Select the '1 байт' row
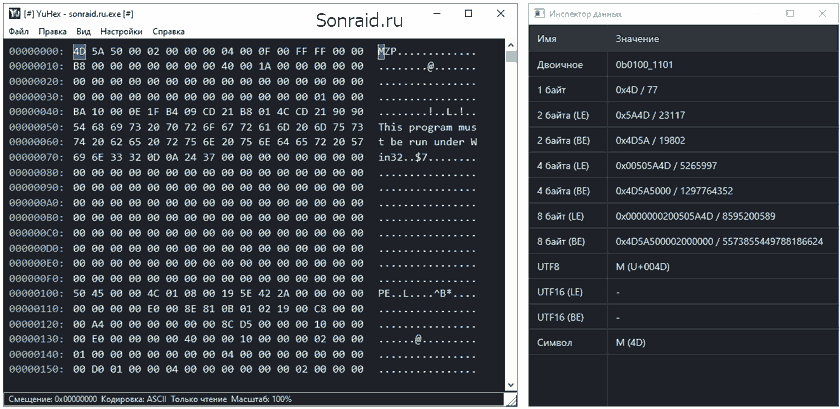 [684, 90]
